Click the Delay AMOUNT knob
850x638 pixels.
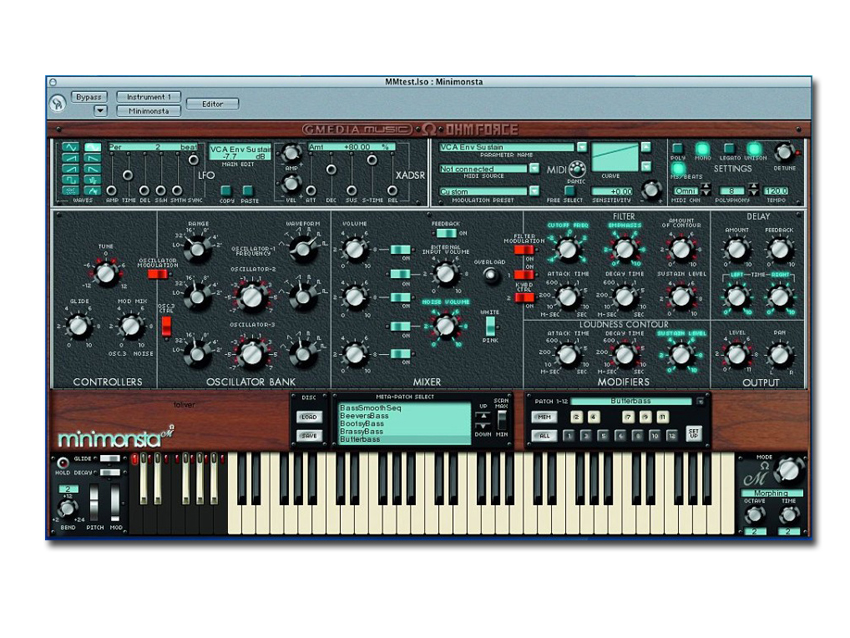tap(736, 249)
